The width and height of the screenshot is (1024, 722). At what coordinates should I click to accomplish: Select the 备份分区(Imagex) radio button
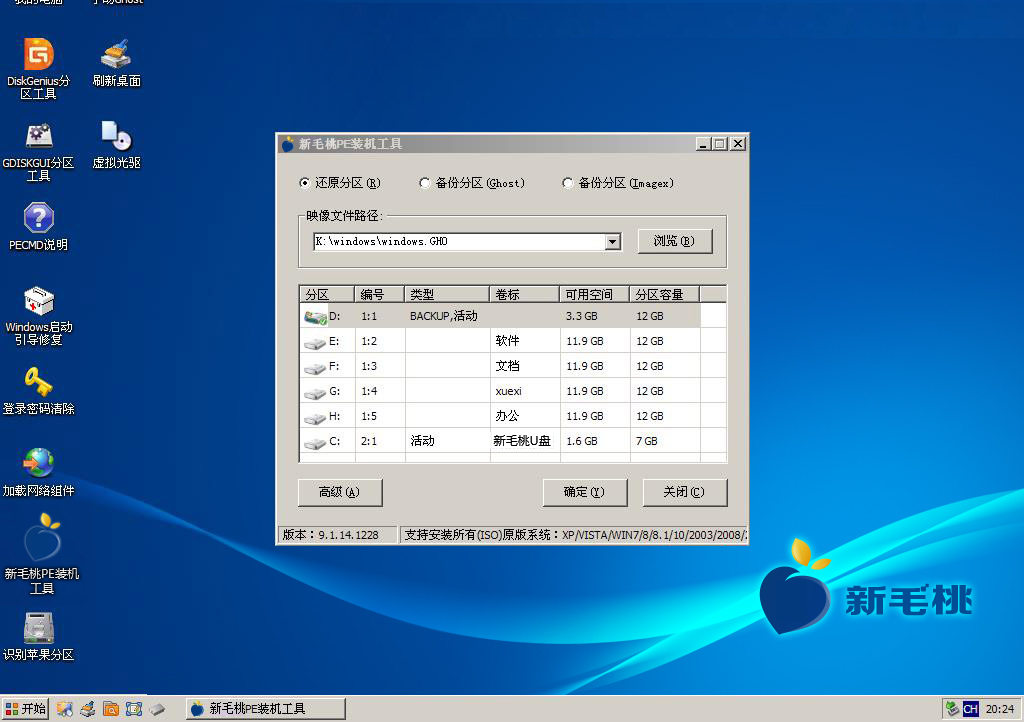(568, 183)
